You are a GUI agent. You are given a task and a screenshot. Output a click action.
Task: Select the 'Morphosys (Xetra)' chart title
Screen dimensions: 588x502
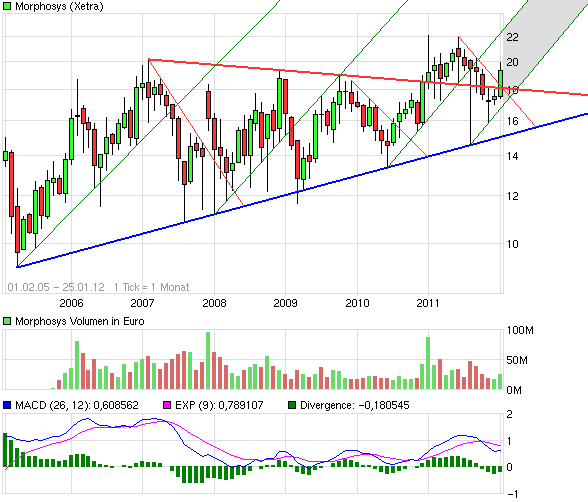[59, 6]
